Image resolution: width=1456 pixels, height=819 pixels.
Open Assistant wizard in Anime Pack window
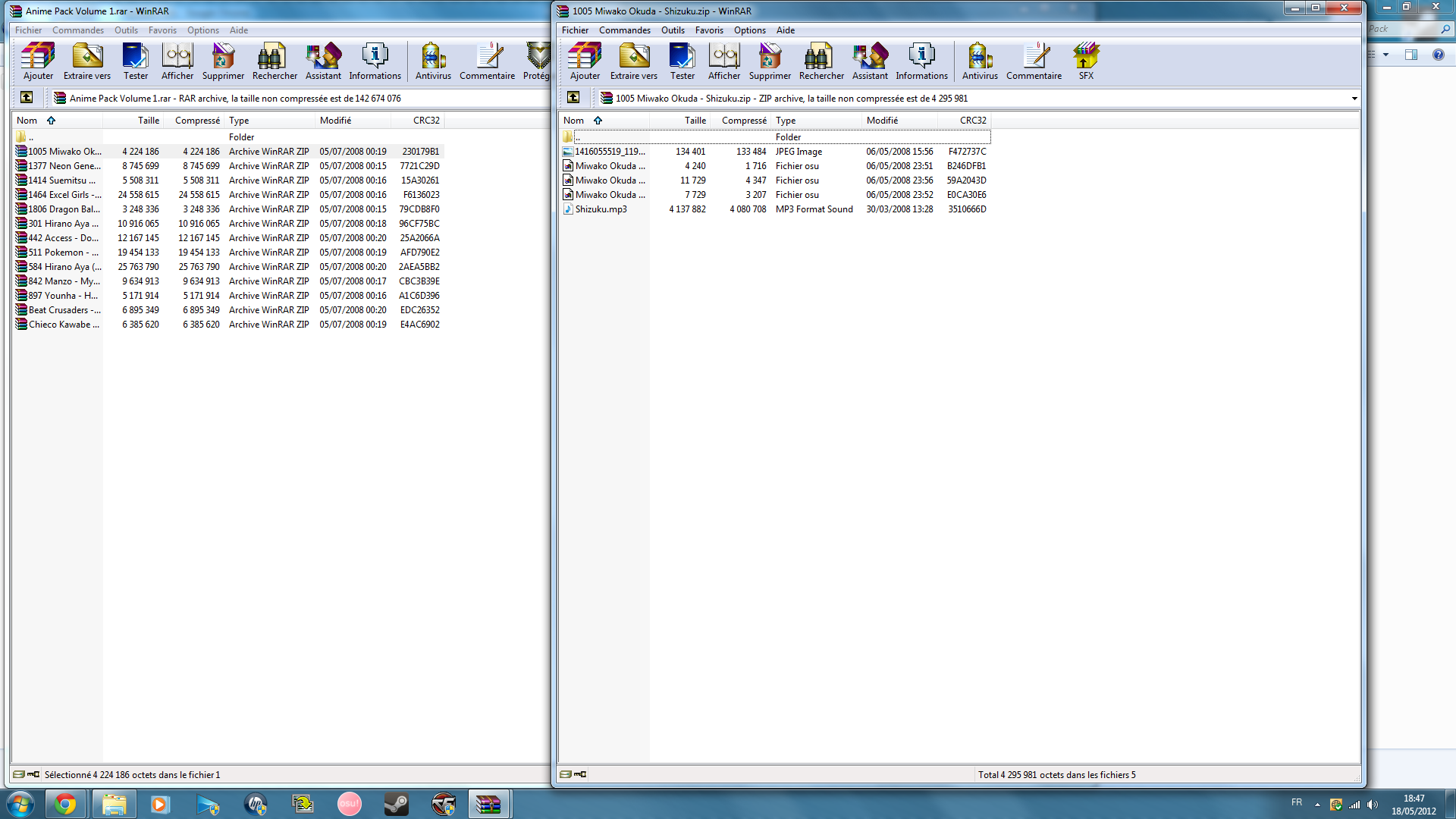[323, 61]
